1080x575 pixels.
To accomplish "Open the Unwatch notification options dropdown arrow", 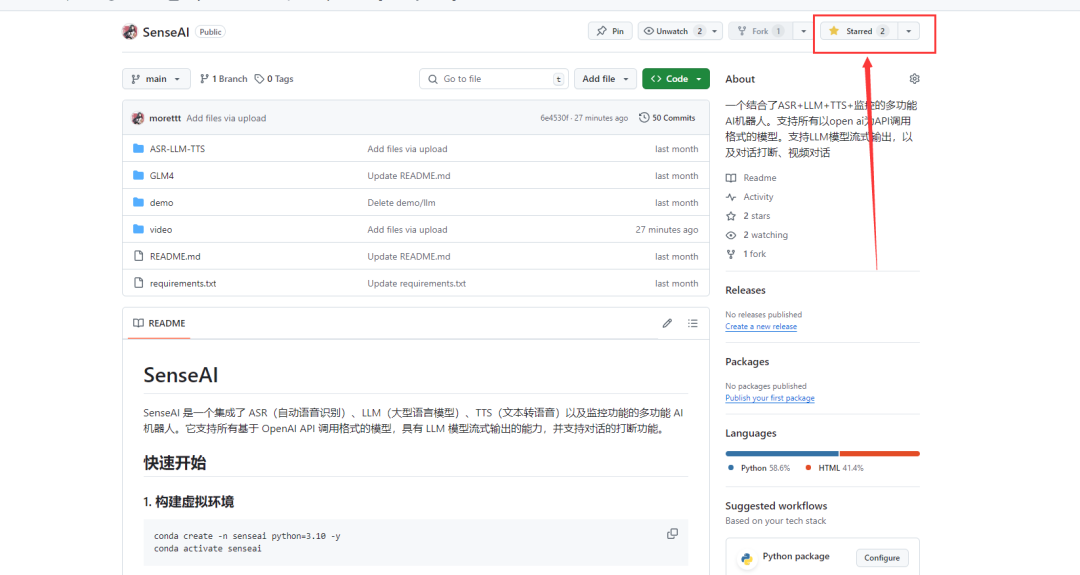I will pyautogui.click(x=715, y=31).
